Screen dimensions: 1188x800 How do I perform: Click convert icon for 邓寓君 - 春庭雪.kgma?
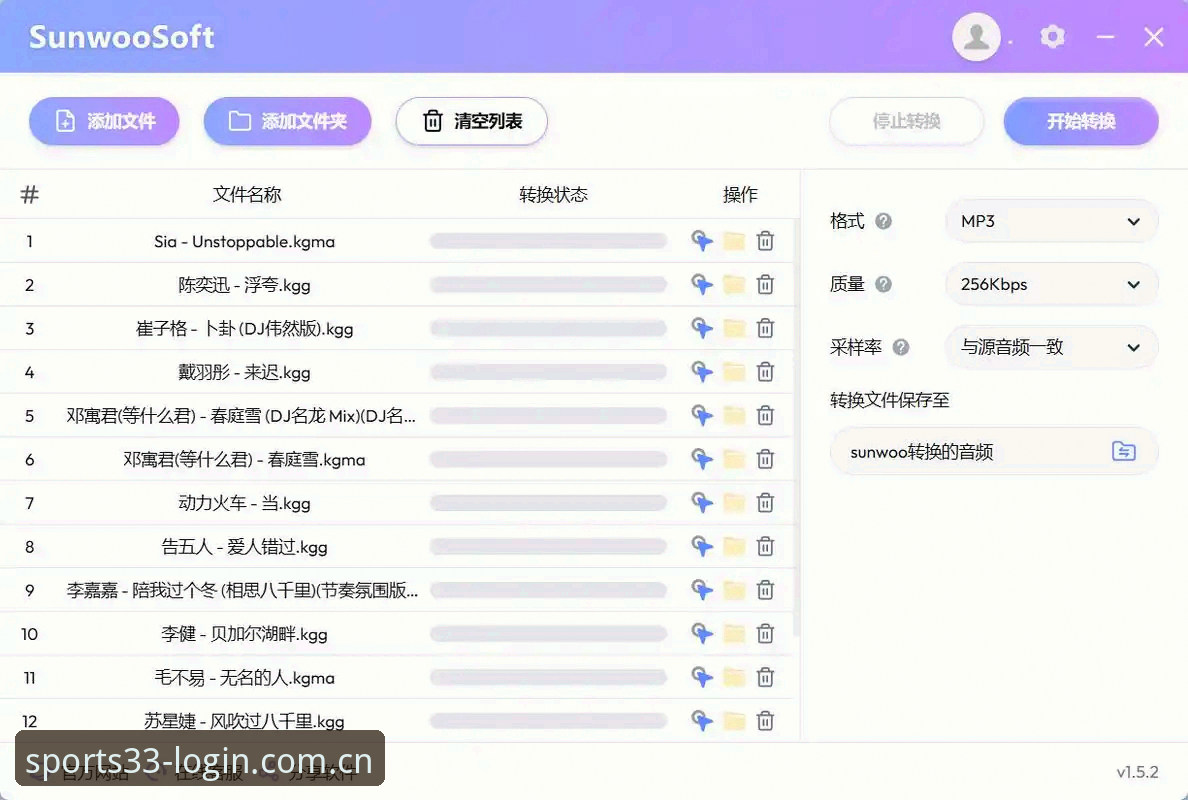(x=702, y=459)
